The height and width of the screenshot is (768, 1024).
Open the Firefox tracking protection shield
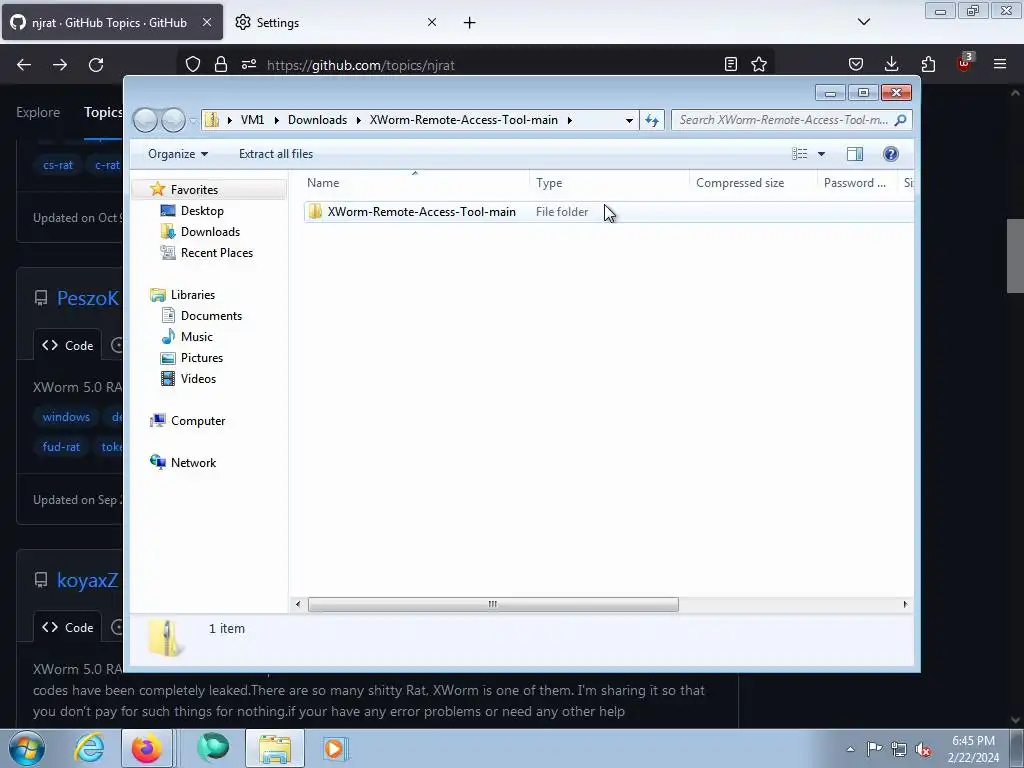point(193,65)
